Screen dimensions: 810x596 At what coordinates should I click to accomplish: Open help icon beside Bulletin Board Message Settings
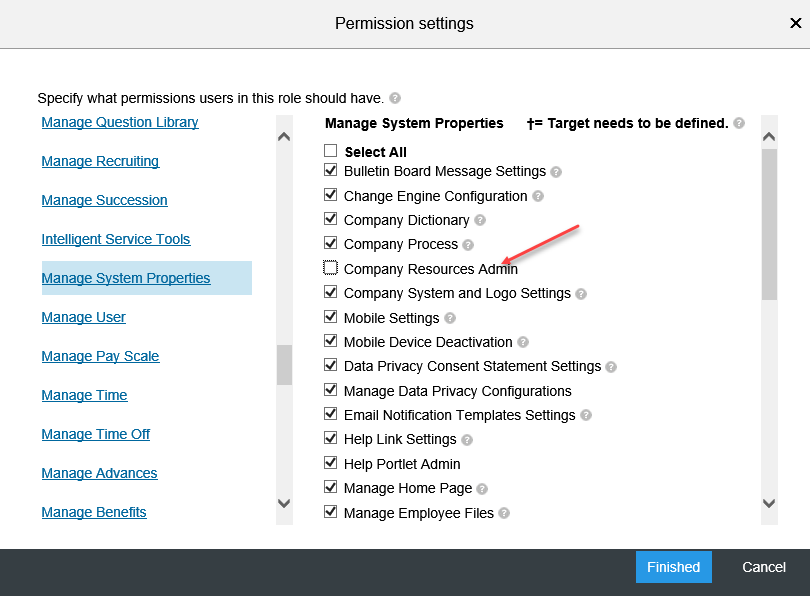[556, 172]
